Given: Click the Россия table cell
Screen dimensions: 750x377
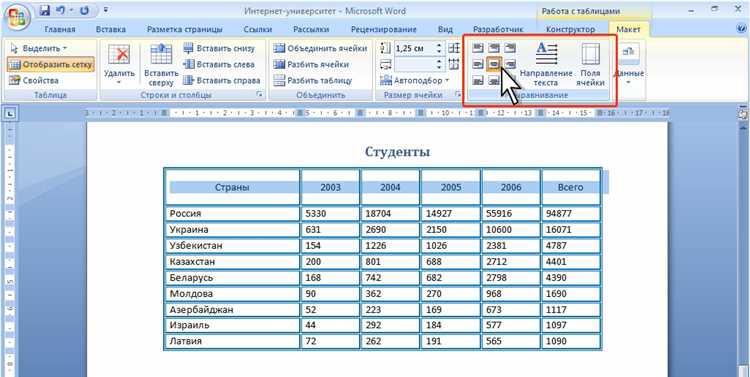Looking at the screenshot, I should (232, 213).
